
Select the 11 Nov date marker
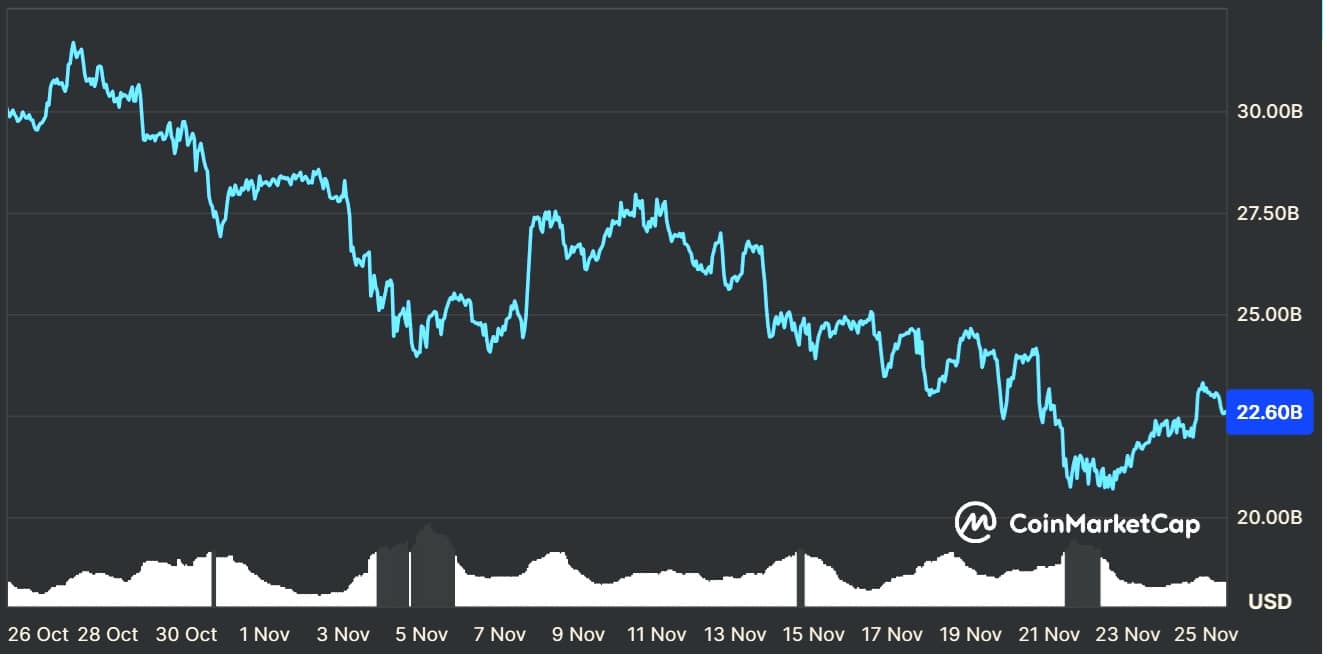coord(656,634)
